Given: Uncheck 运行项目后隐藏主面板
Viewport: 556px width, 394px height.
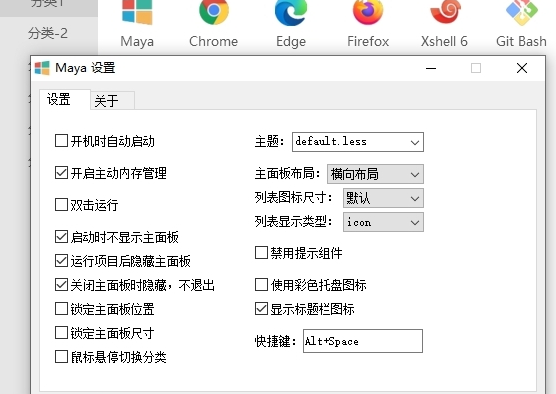Looking at the screenshot, I should coord(61,261).
